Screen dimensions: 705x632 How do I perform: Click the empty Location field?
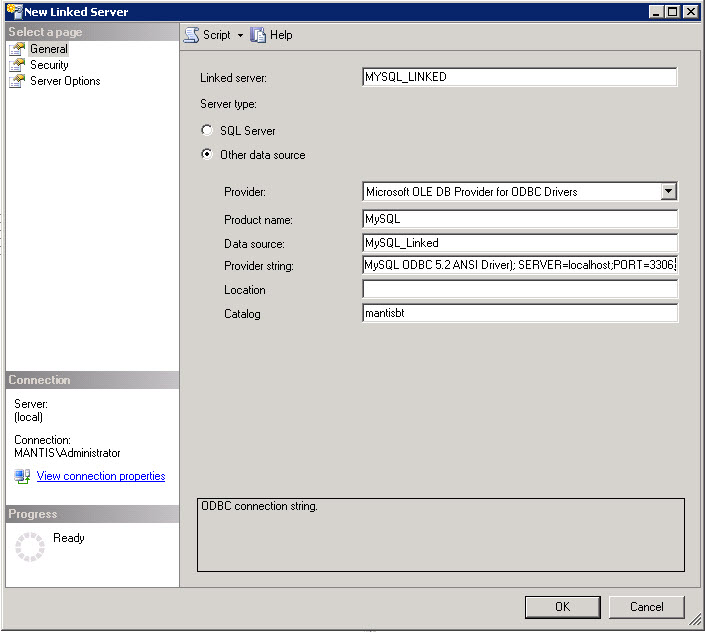click(519, 290)
